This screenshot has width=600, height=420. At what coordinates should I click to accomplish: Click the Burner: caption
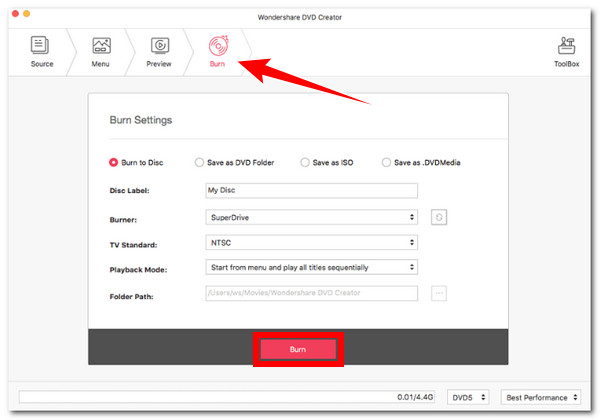point(123,220)
